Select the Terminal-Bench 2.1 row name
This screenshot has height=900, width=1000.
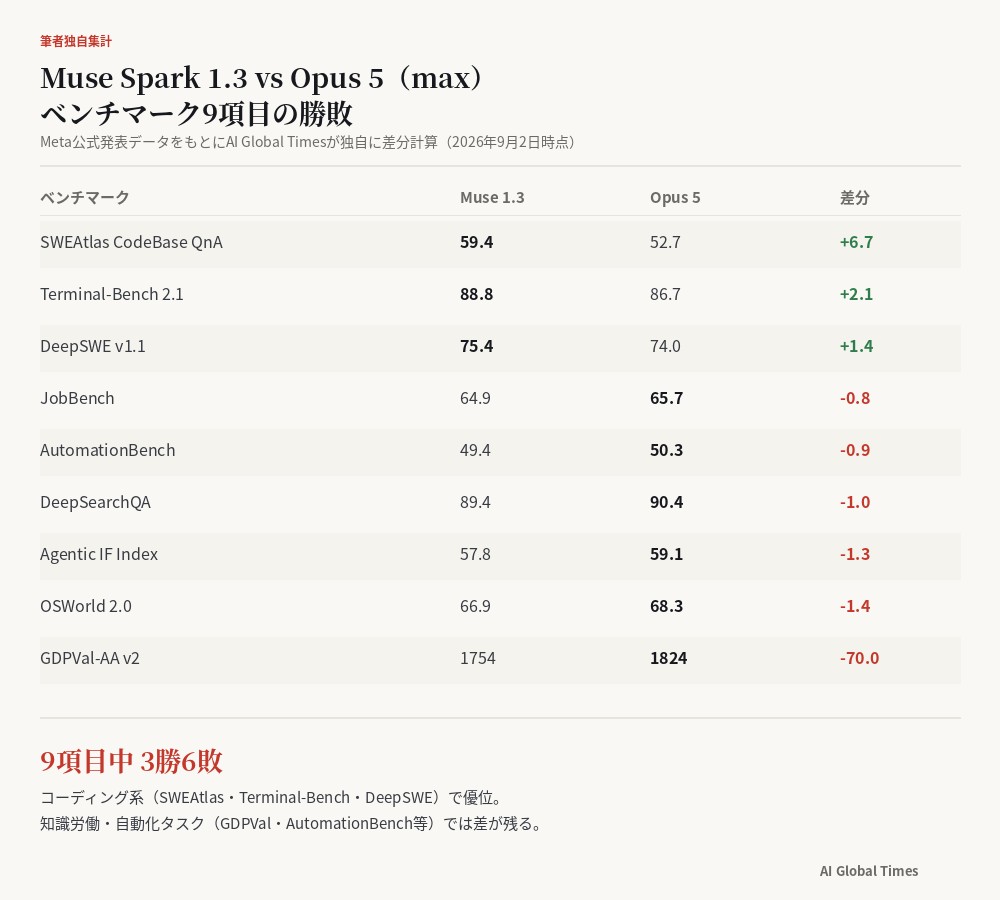(112, 294)
